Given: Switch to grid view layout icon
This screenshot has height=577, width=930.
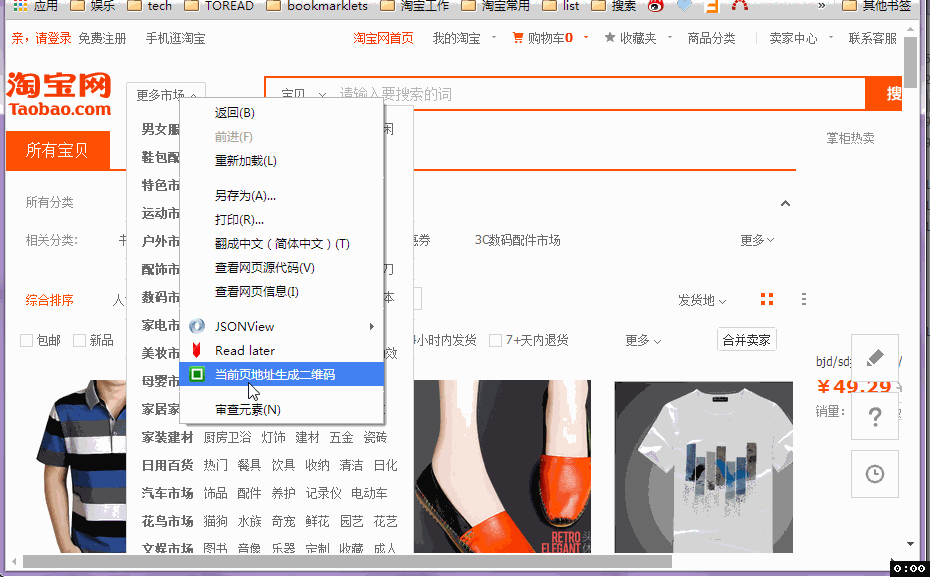Looking at the screenshot, I should click(767, 300).
